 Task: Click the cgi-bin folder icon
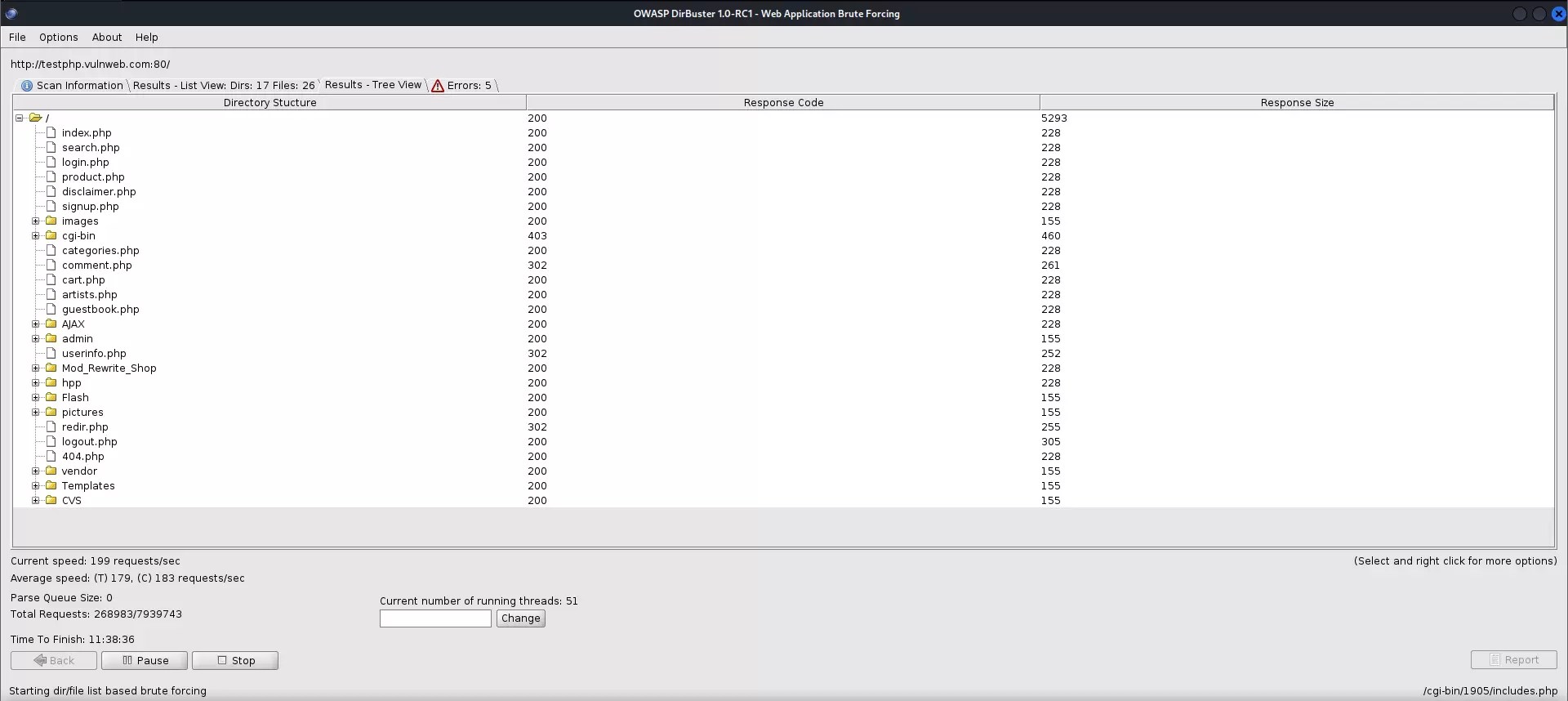pyautogui.click(x=51, y=235)
